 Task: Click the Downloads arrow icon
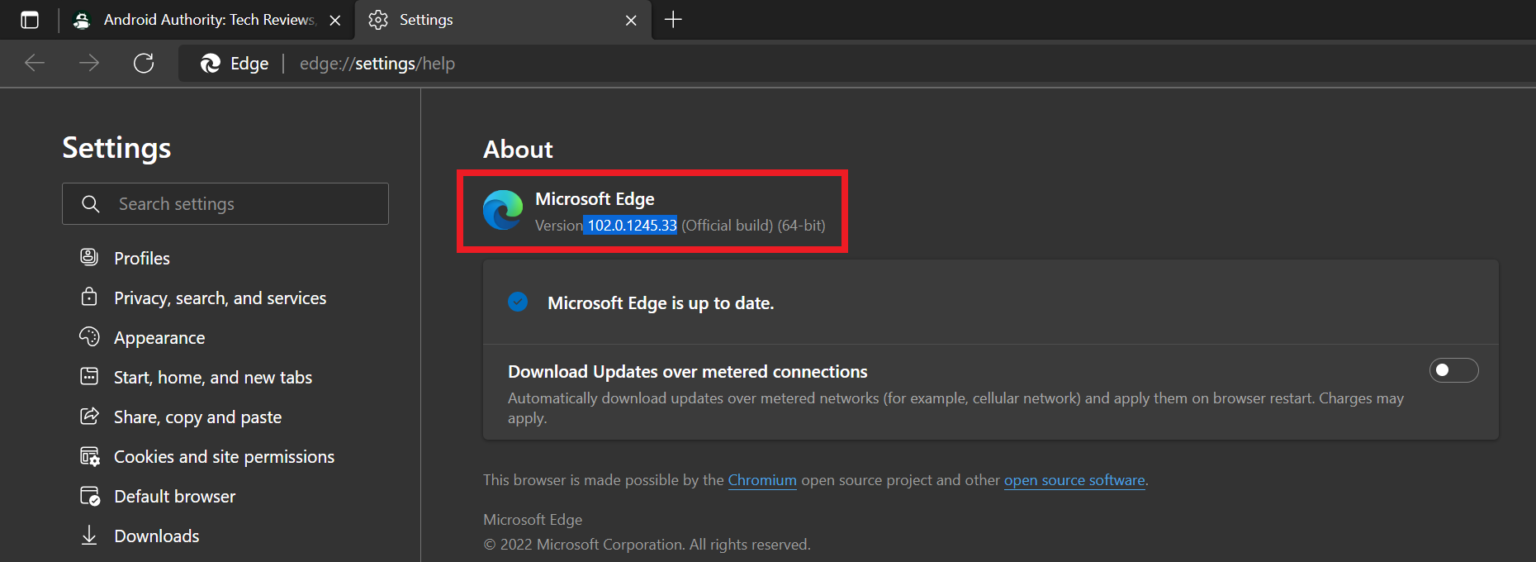(89, 536)
